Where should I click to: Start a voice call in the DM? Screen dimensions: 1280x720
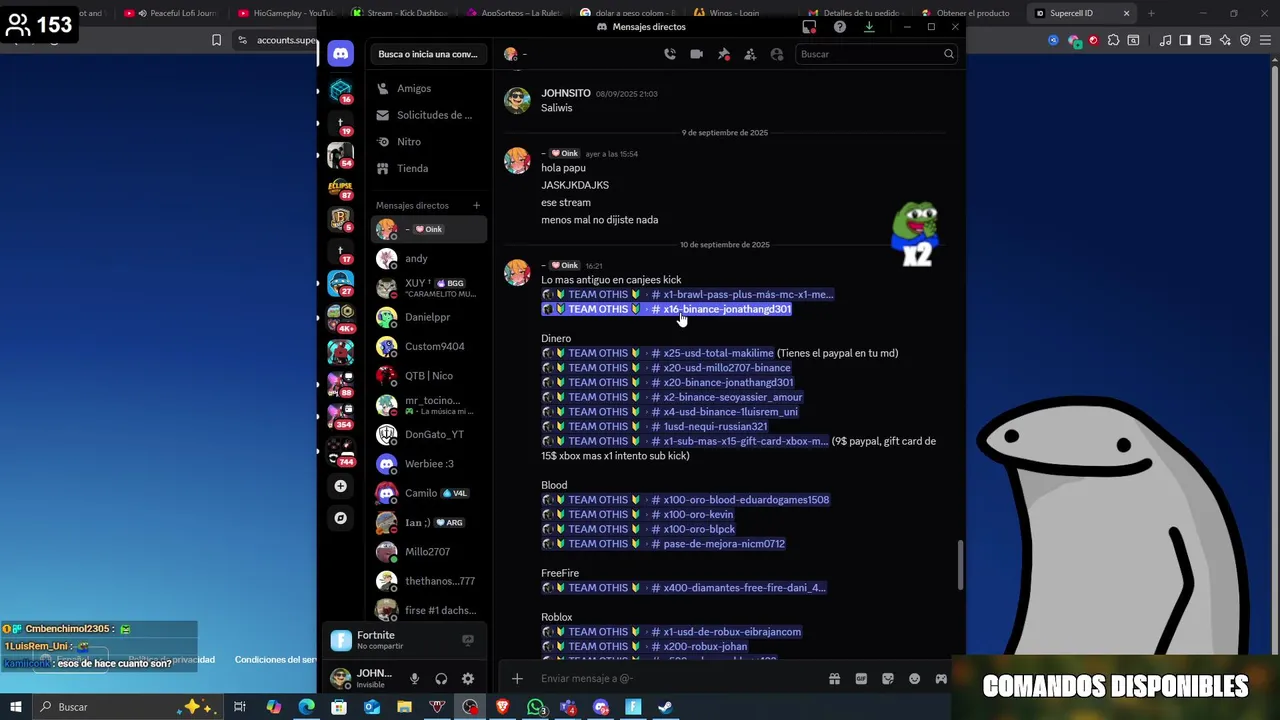click(x=669, y=54)
